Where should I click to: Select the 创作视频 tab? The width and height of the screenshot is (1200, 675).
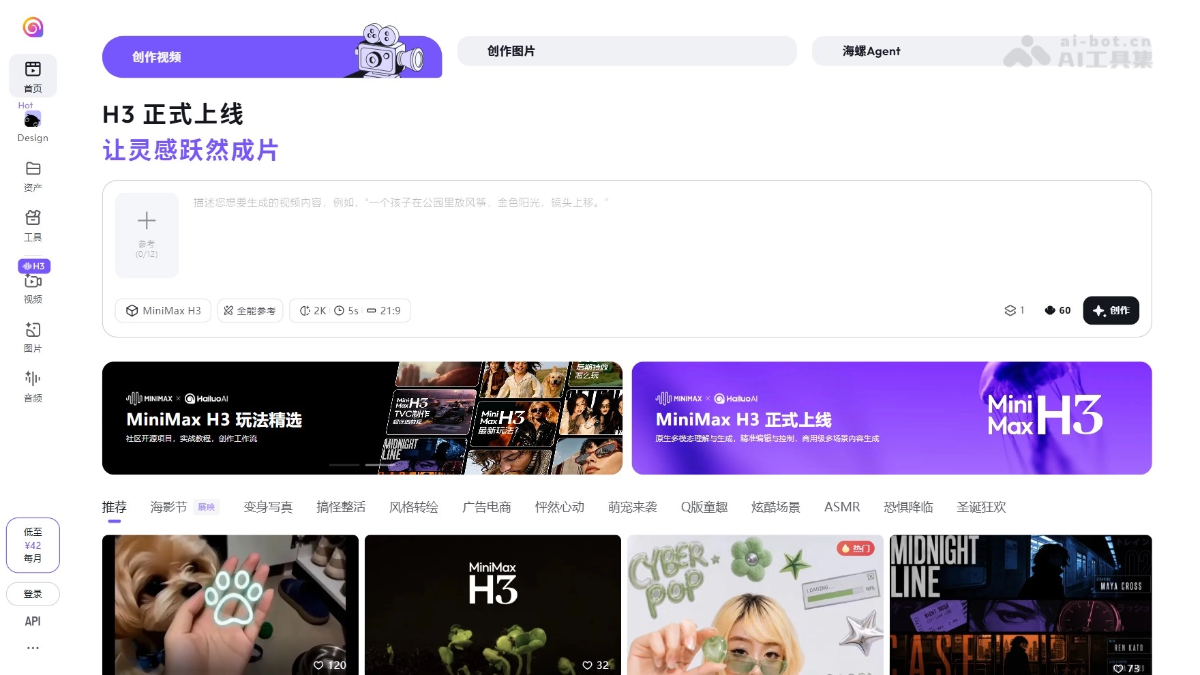[272, 57]
